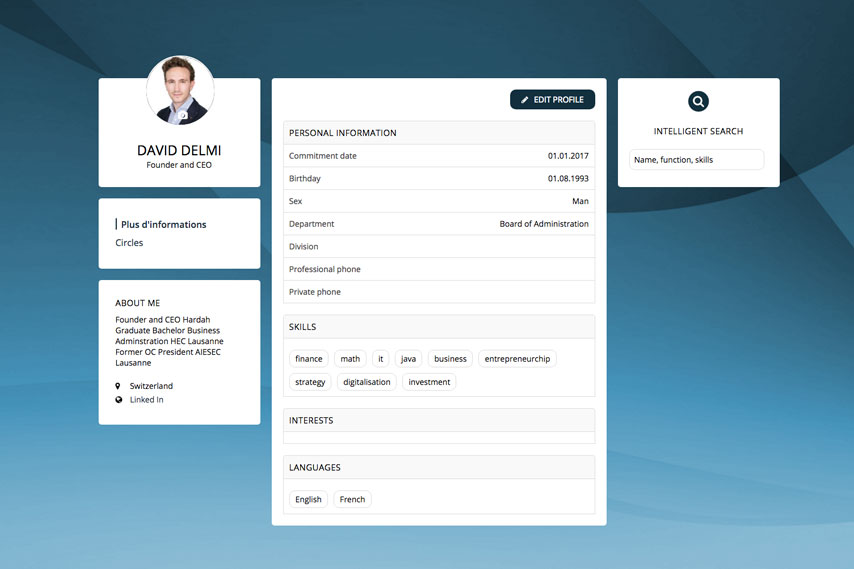Select the business skill tag
854x569 pixels.
tap(450, 359)
